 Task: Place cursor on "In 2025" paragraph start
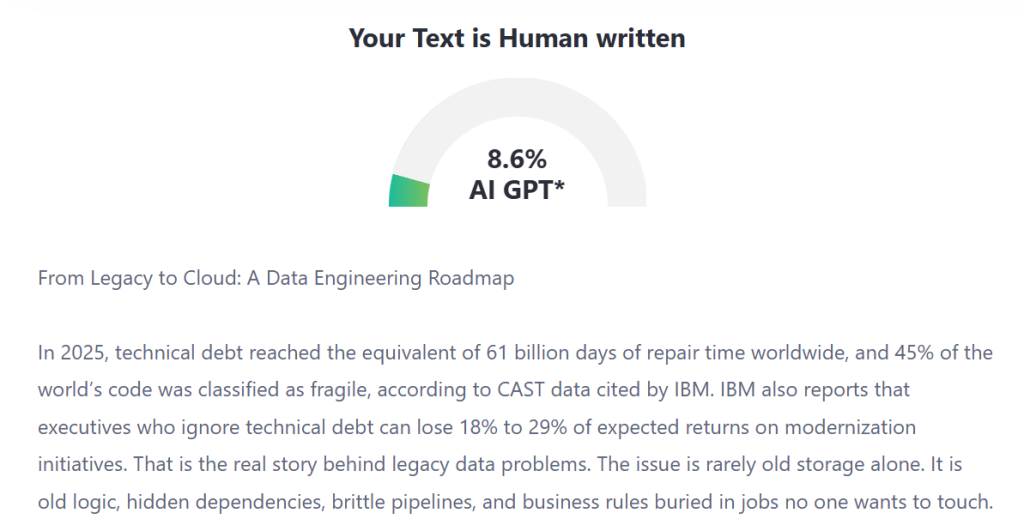point(40,352)
